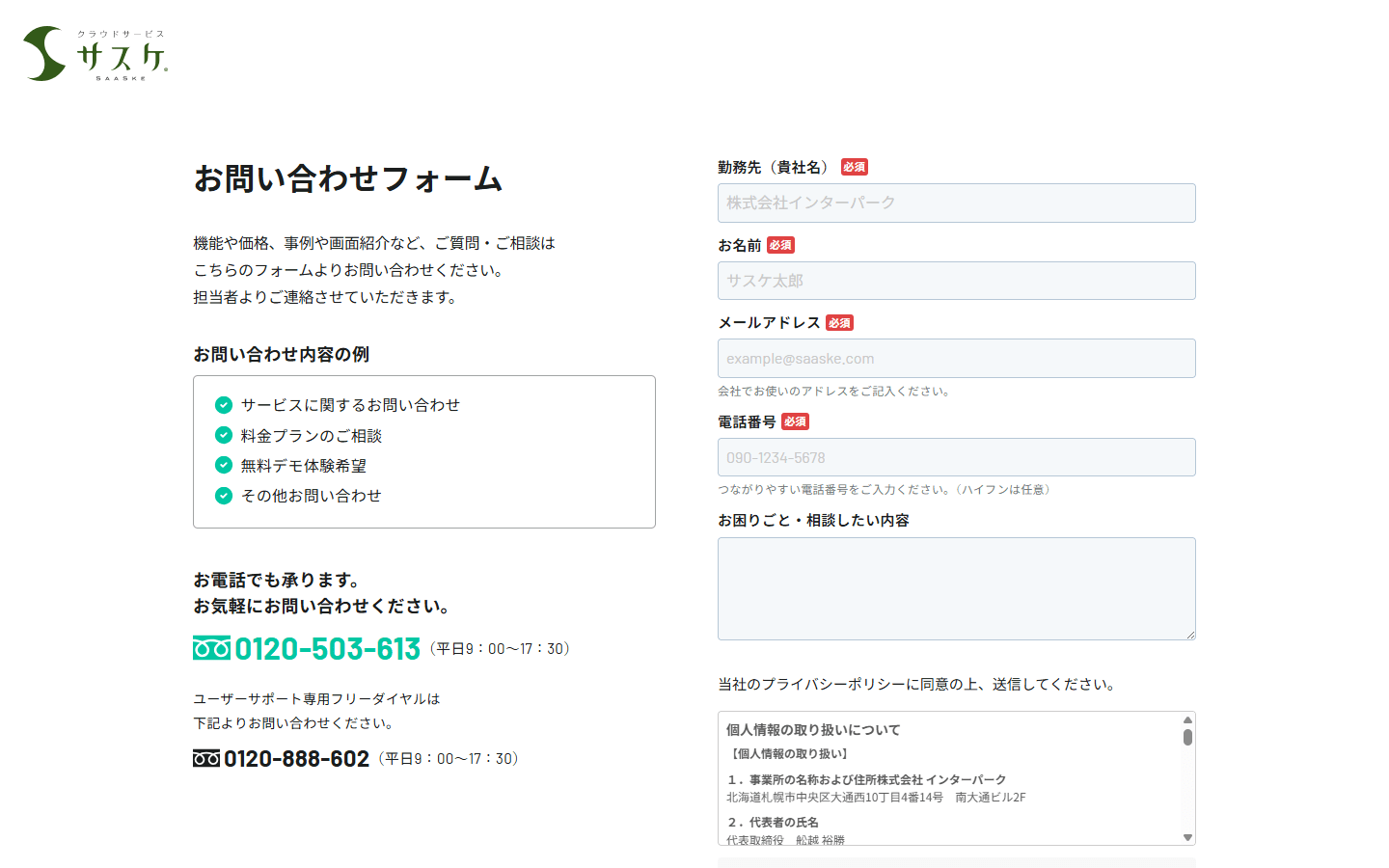Click the 必須 badge next to メールアドレス
Image resolution: width=1389 pixels, height=868 pixels.
pyautogui.click(x=839, y=322)
